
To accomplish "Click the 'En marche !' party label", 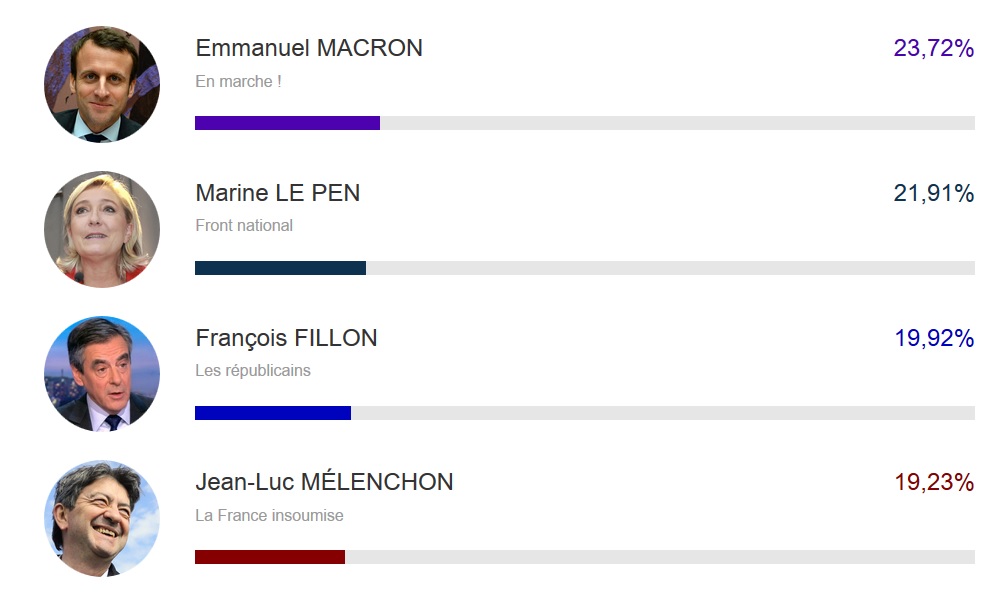I will click(238, 82).
